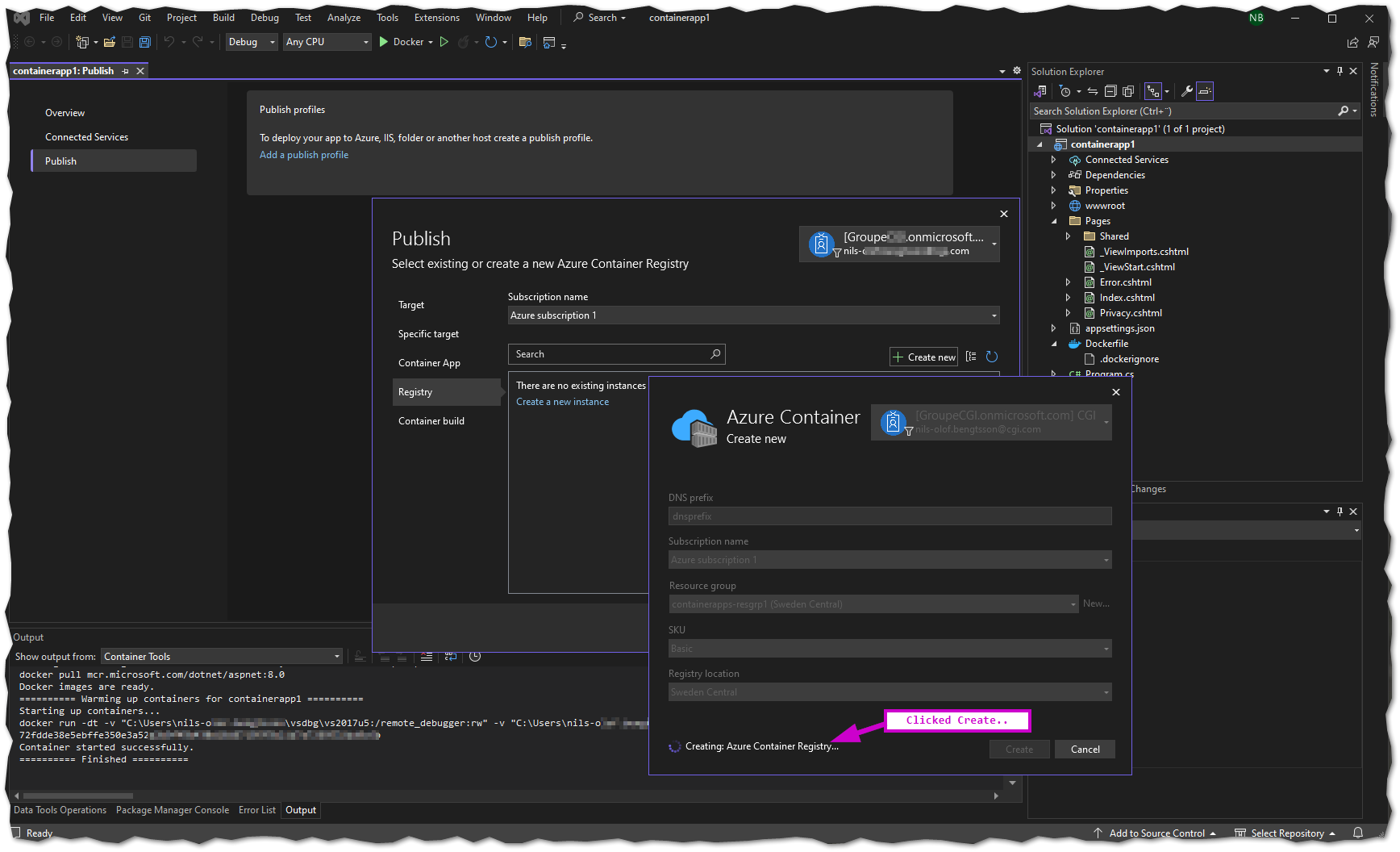Click Add to Source Control in the status bar
This screenshot has height=852, width=1400.
coord(1155,833)
